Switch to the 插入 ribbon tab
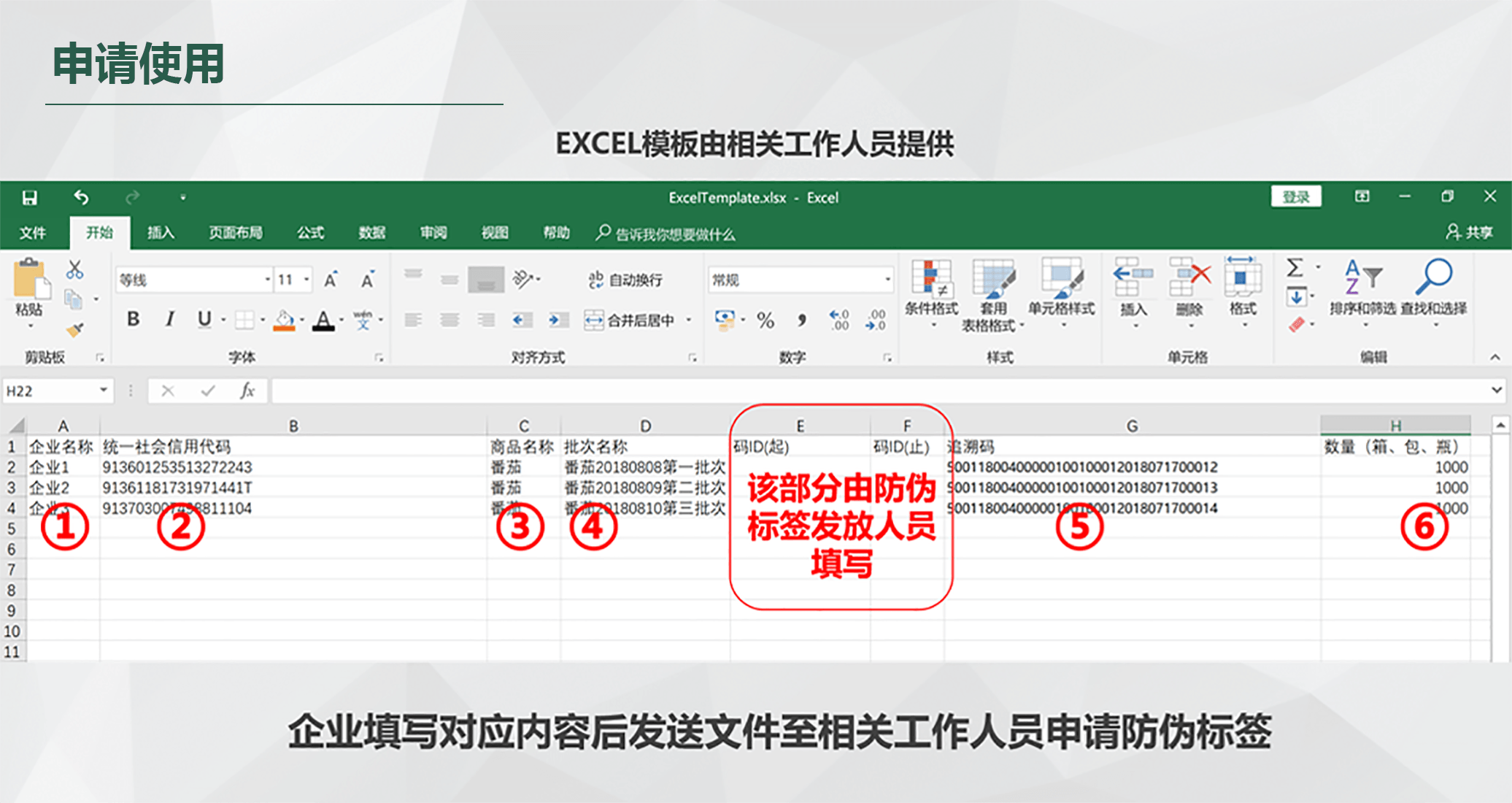This screenshot has width=1512, height=803. 161,233
